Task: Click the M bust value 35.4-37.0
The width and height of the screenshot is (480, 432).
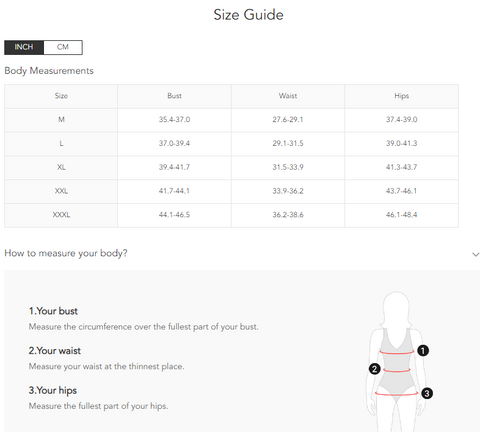Action: [174, 119]
